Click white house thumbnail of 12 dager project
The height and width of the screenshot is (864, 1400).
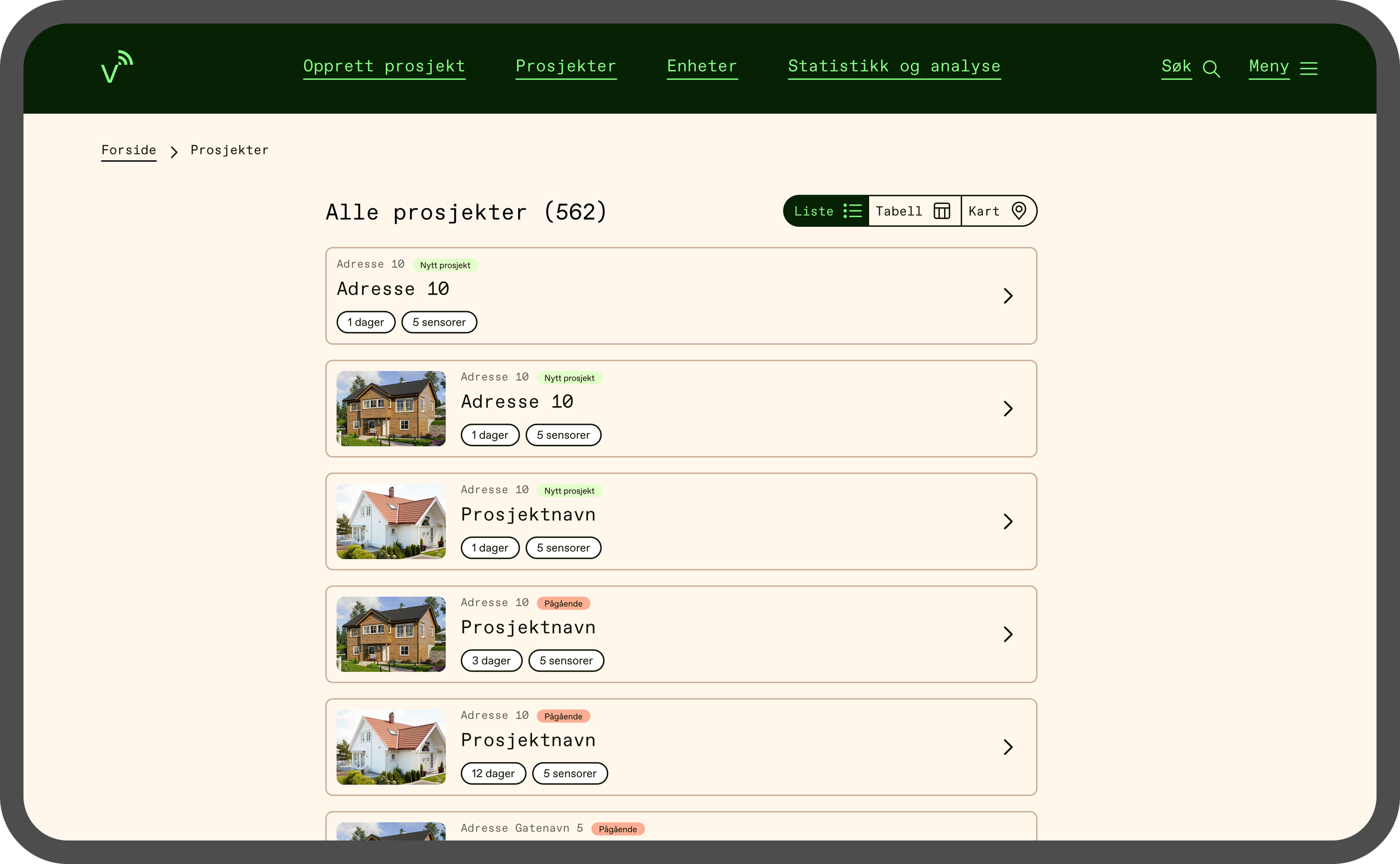pos(391,747)
